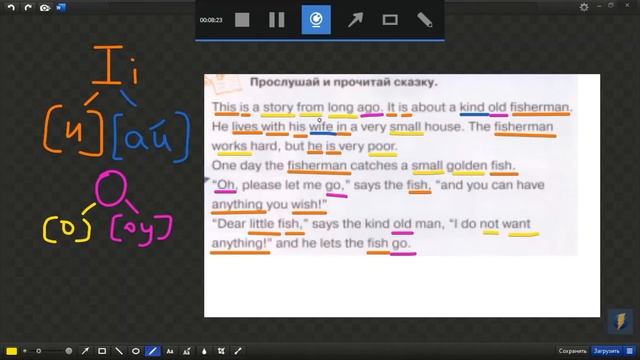
Task: Adjust the brush thickness slider
Action: (48, 351)
